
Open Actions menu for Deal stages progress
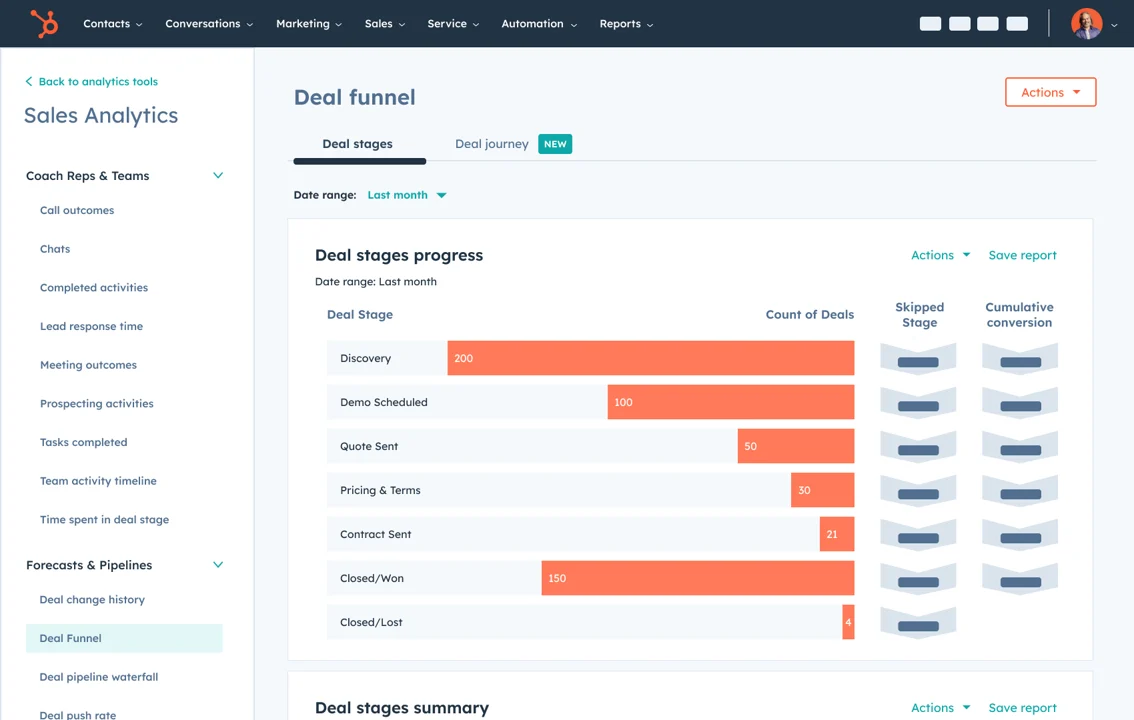pos(940,255)
